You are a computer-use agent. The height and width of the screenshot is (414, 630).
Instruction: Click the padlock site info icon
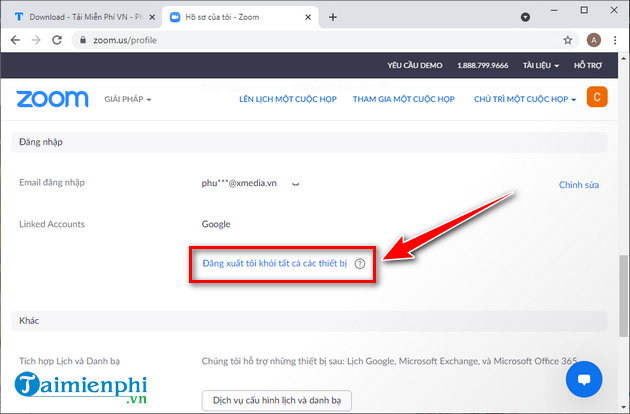[x=83, y=40]
